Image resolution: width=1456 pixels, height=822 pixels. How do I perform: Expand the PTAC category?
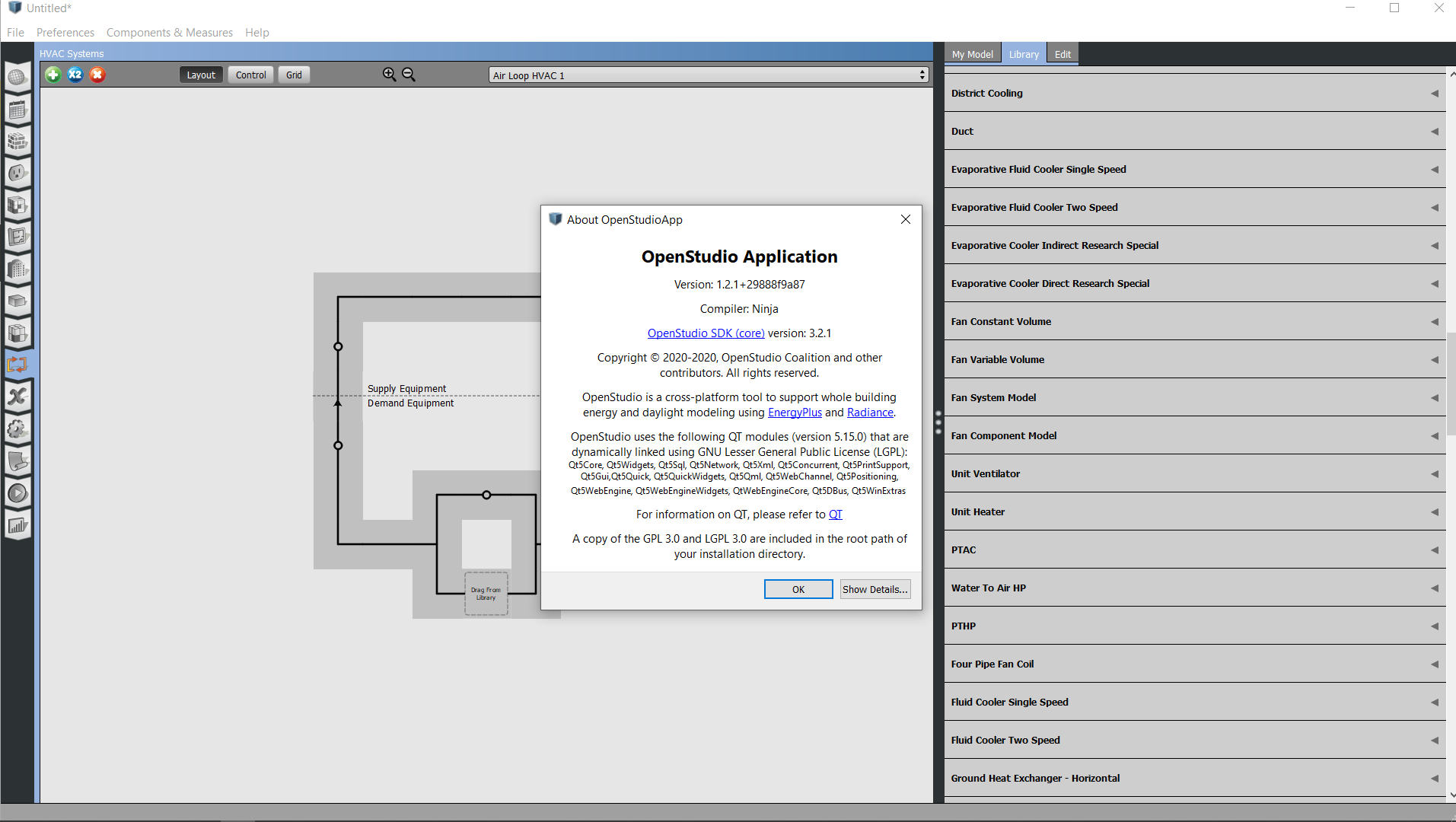click(1195, 550)
